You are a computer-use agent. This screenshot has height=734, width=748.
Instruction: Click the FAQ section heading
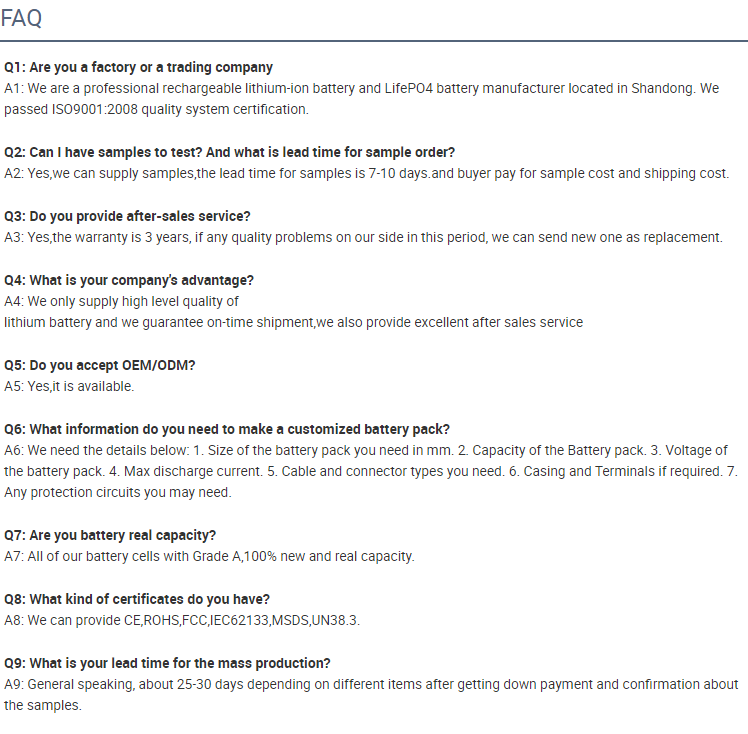[x=21, y=19]
